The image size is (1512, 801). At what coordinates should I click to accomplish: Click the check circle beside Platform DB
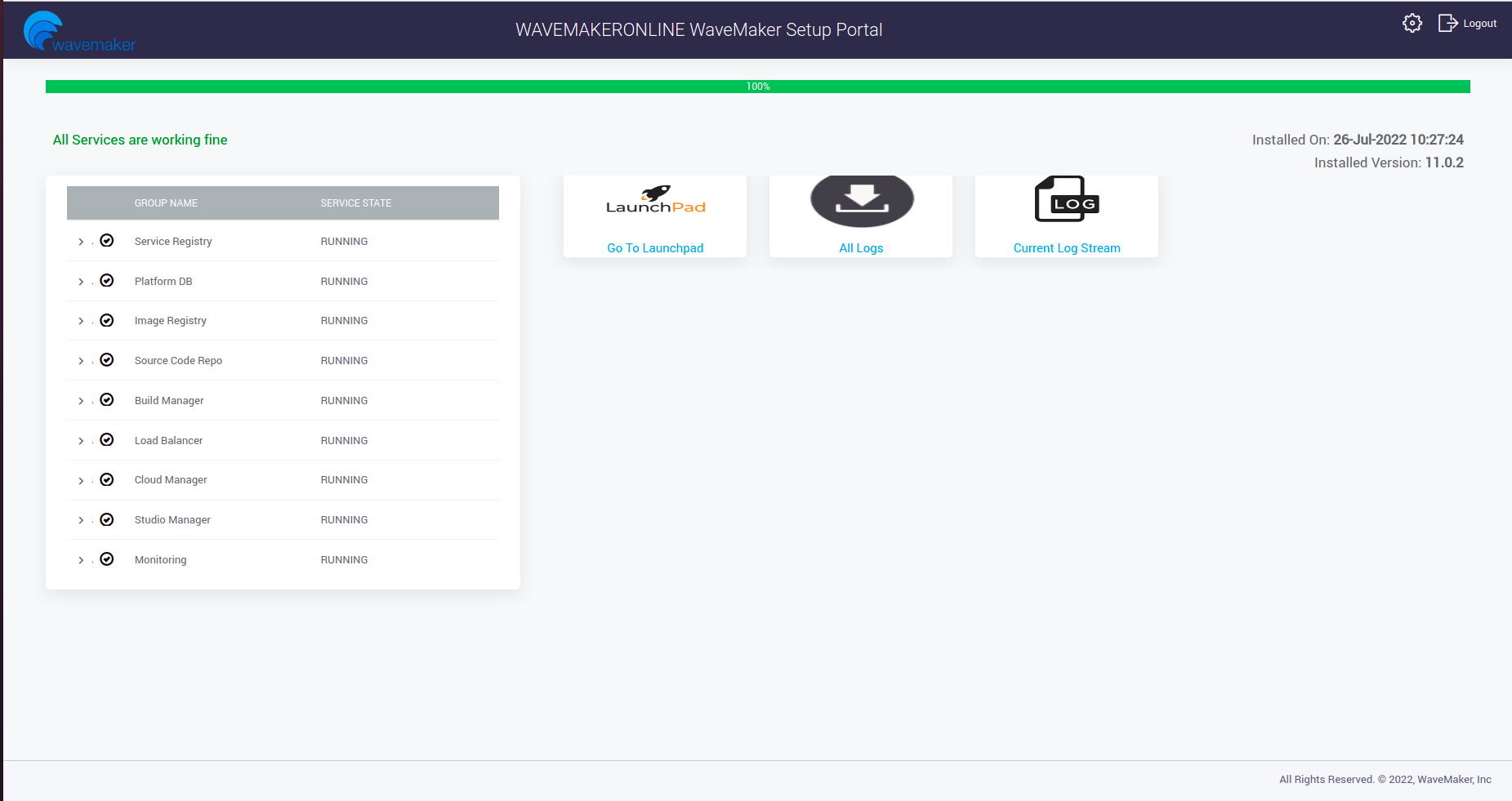[x=107, y=281]
